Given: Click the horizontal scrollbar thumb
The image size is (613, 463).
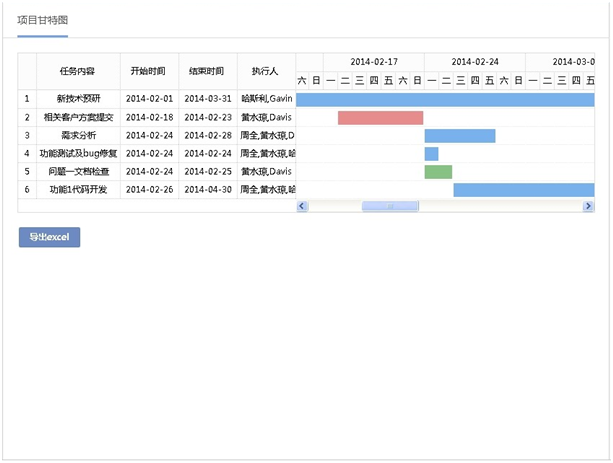Looking at the screenshot, I should pyautogui.click(x=390, y=206).
